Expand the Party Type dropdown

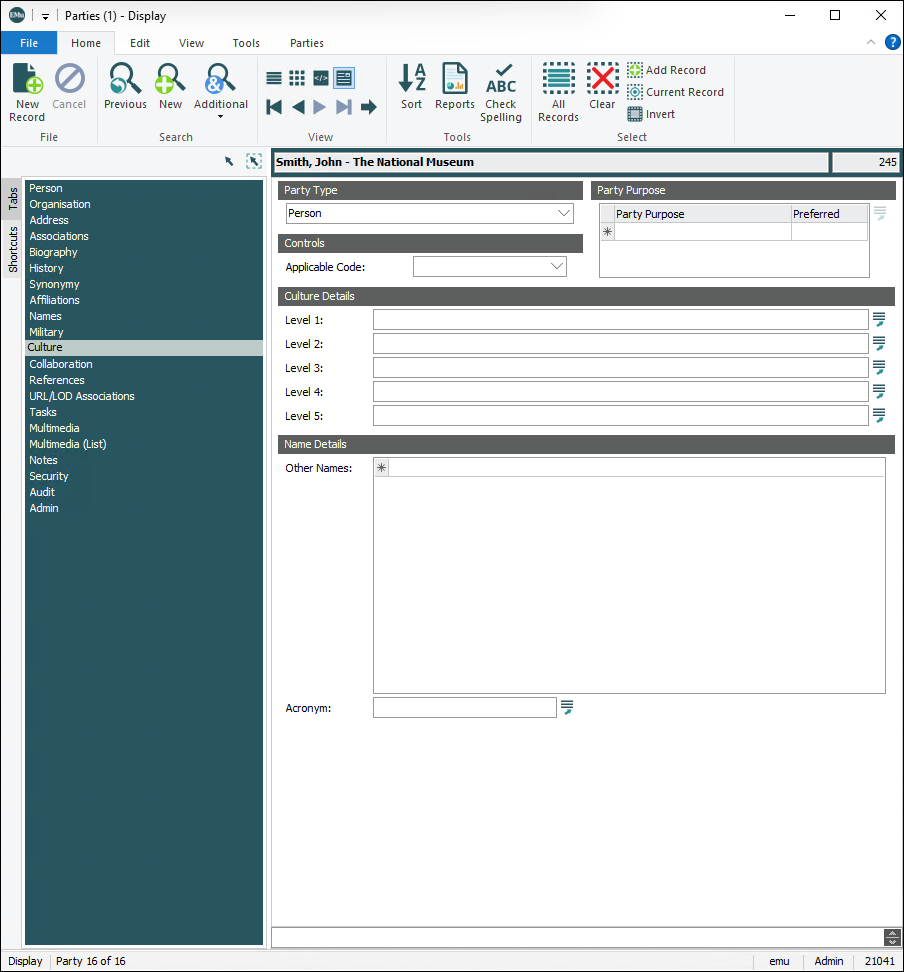[x=564, y=213]
